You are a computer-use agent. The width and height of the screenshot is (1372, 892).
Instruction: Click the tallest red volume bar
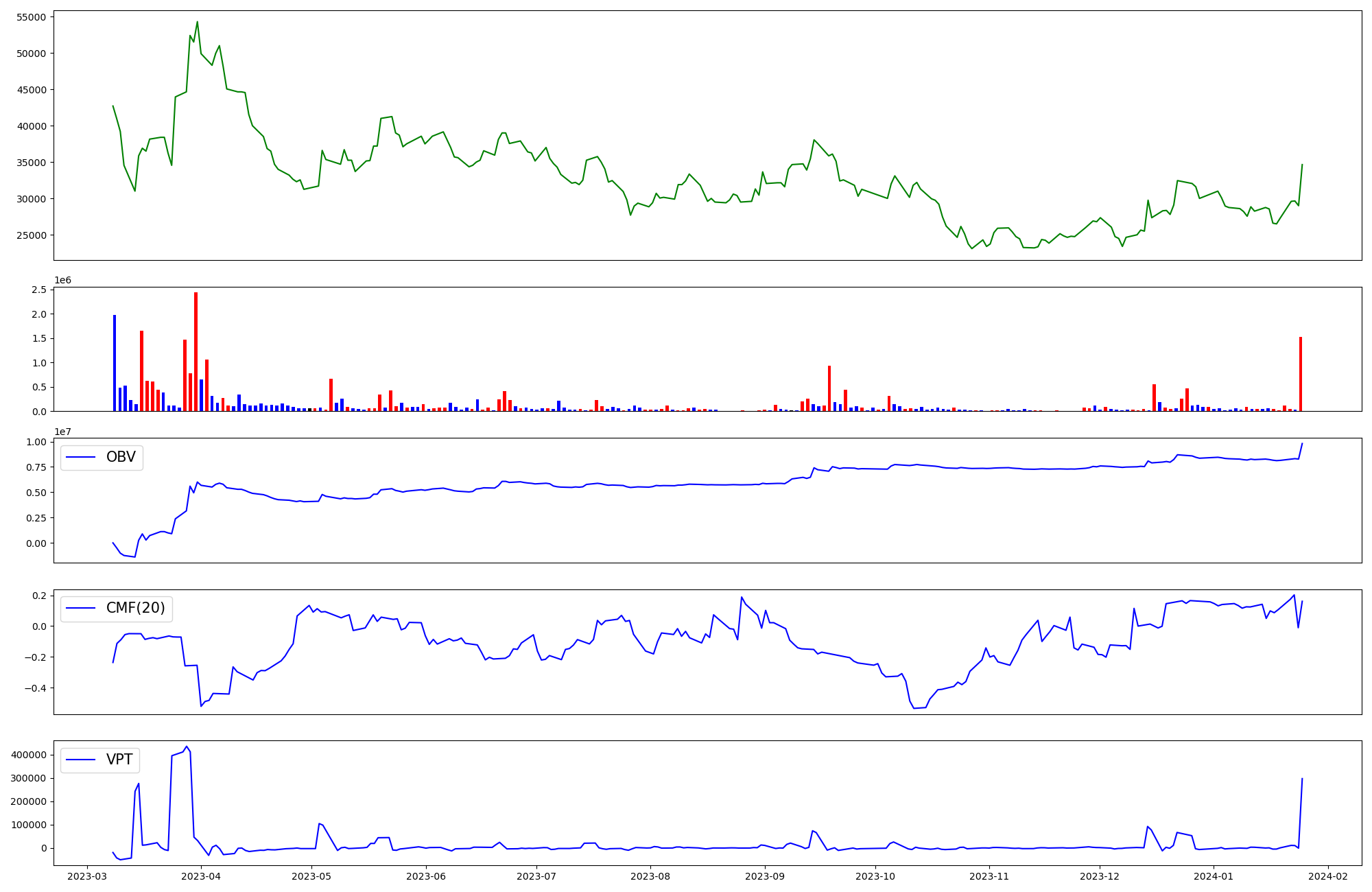[196, 352]
